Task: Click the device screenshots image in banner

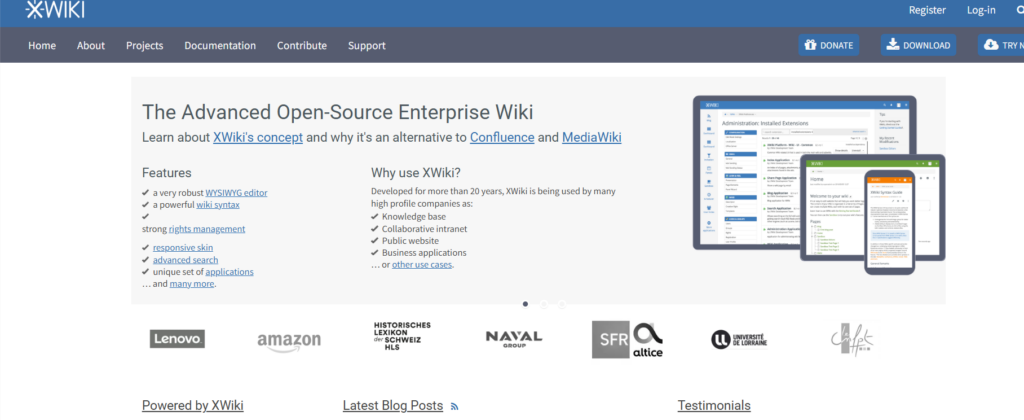Action: coord(818,184)
